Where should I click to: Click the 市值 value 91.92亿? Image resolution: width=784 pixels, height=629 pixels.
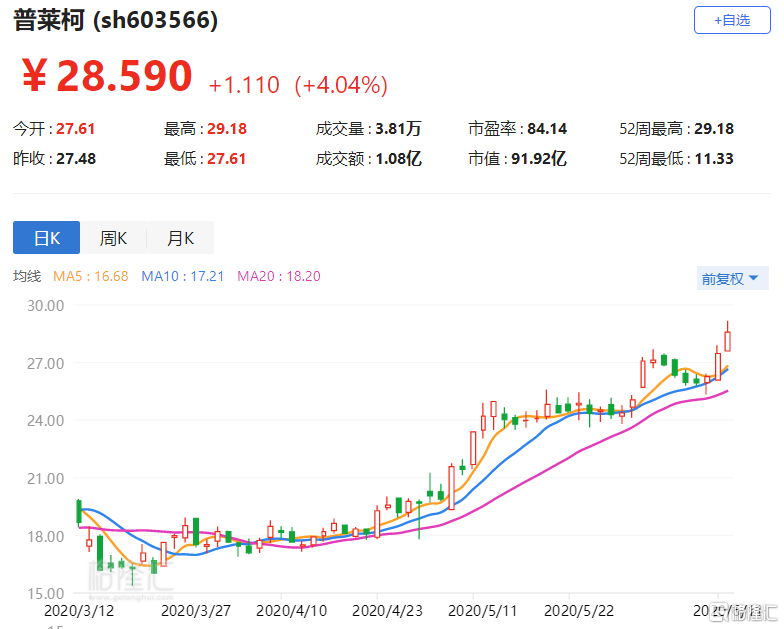[539, 158]
